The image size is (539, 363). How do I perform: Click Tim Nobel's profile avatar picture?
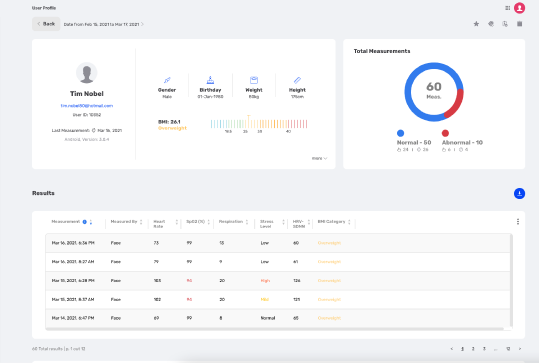pyautogui.click(x=87, y=73)
